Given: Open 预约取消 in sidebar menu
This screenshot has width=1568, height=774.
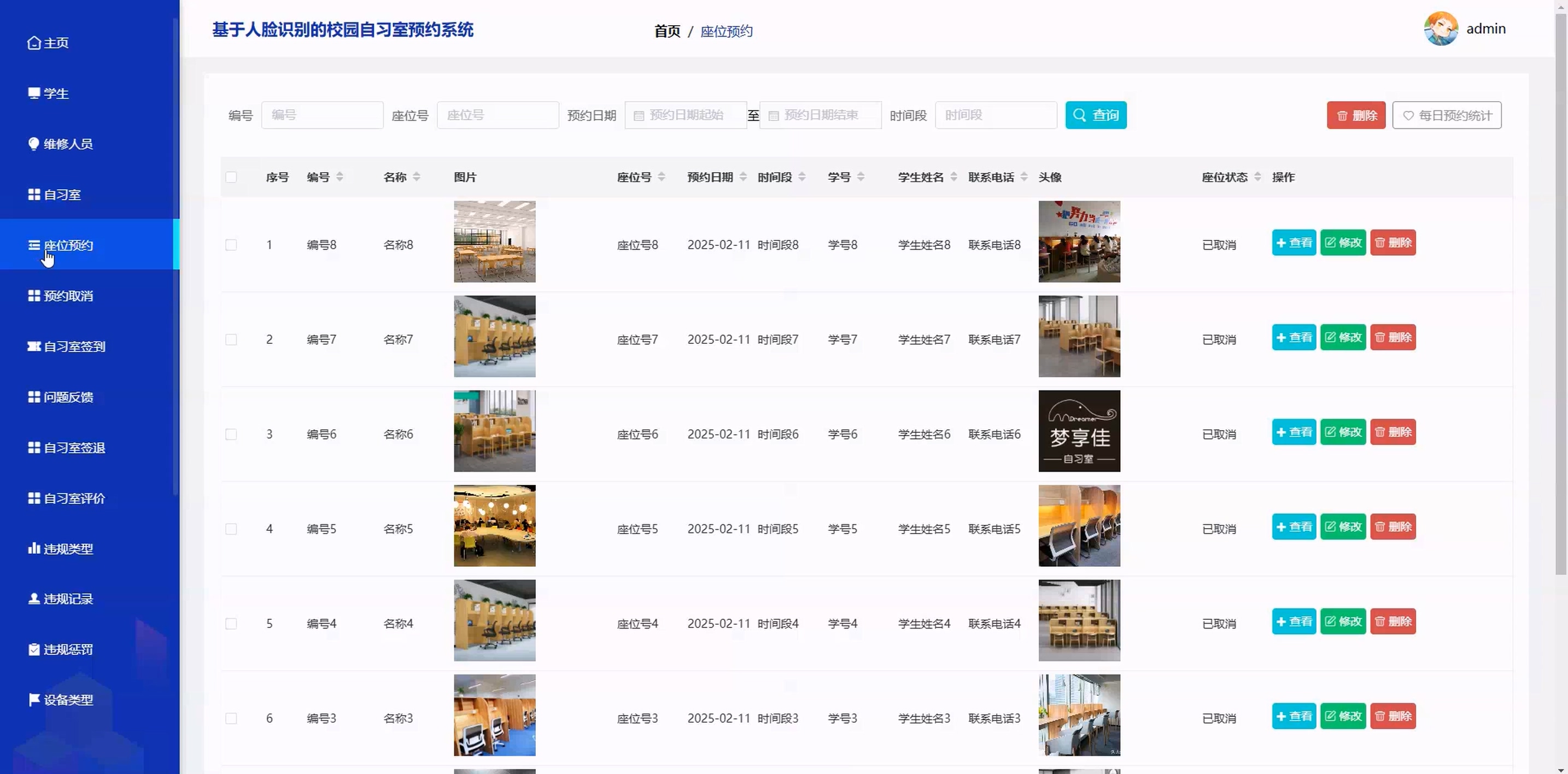Looking at the screenshot, I should pos(68,296).
